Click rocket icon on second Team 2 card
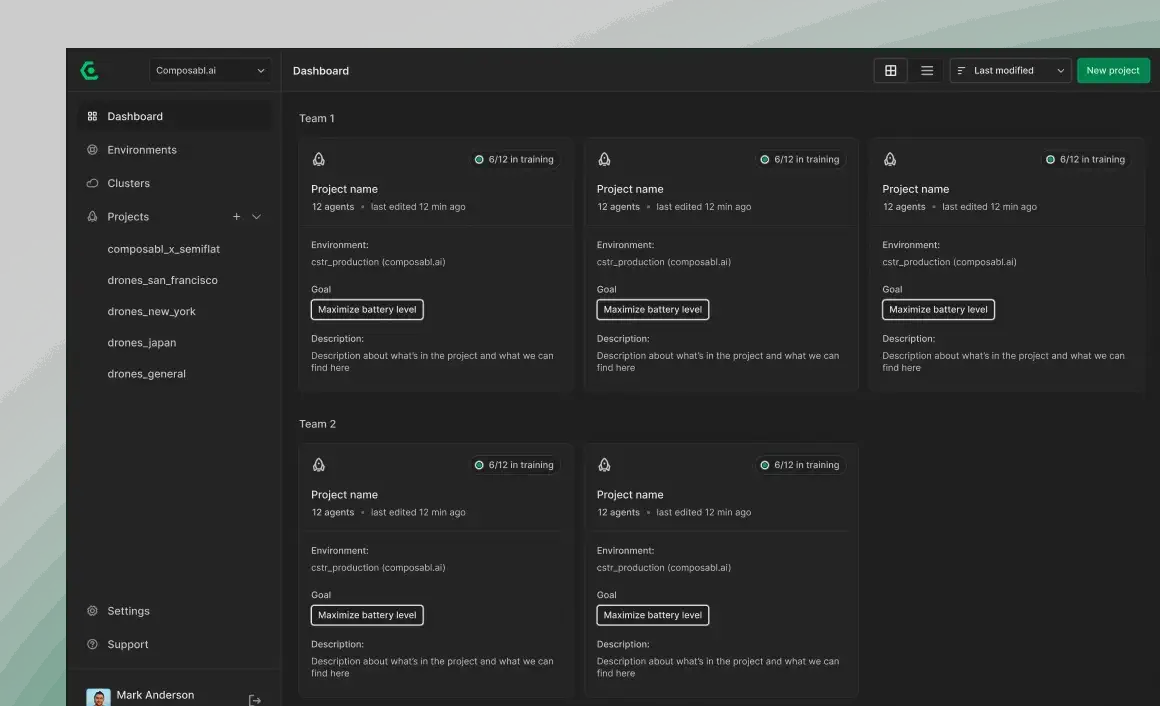This screenshot has height=706, width=1160. coord(604,465)
